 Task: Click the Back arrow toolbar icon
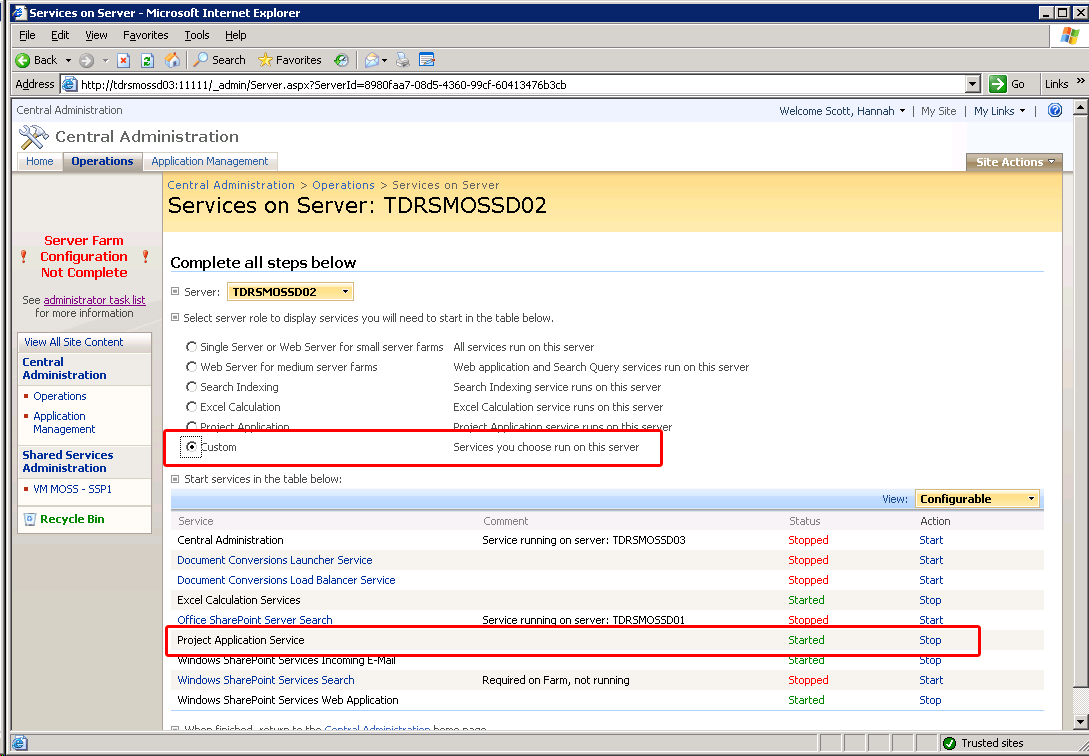point(23,60)
